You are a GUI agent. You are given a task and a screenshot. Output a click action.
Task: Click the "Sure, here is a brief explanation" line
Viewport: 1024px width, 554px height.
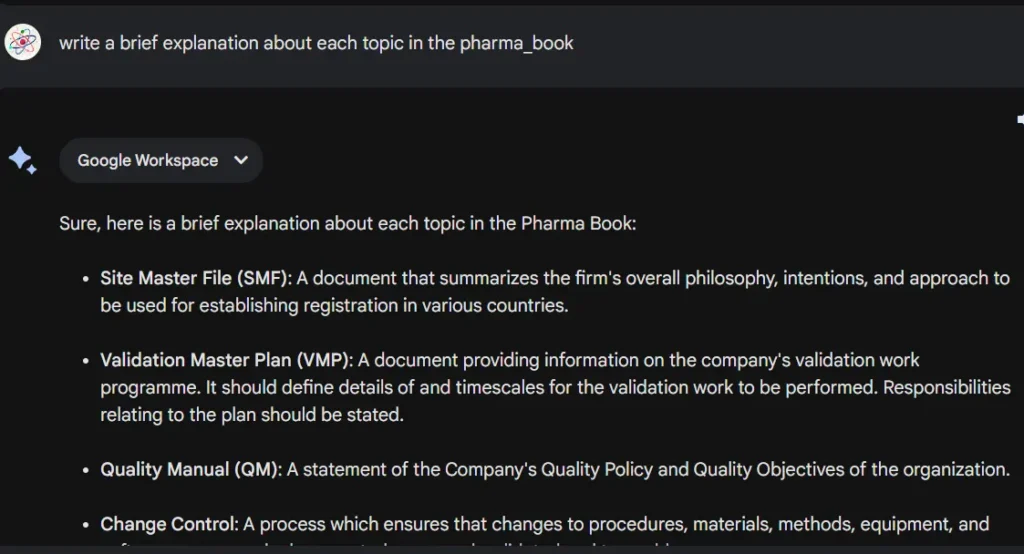pos(347,223)
